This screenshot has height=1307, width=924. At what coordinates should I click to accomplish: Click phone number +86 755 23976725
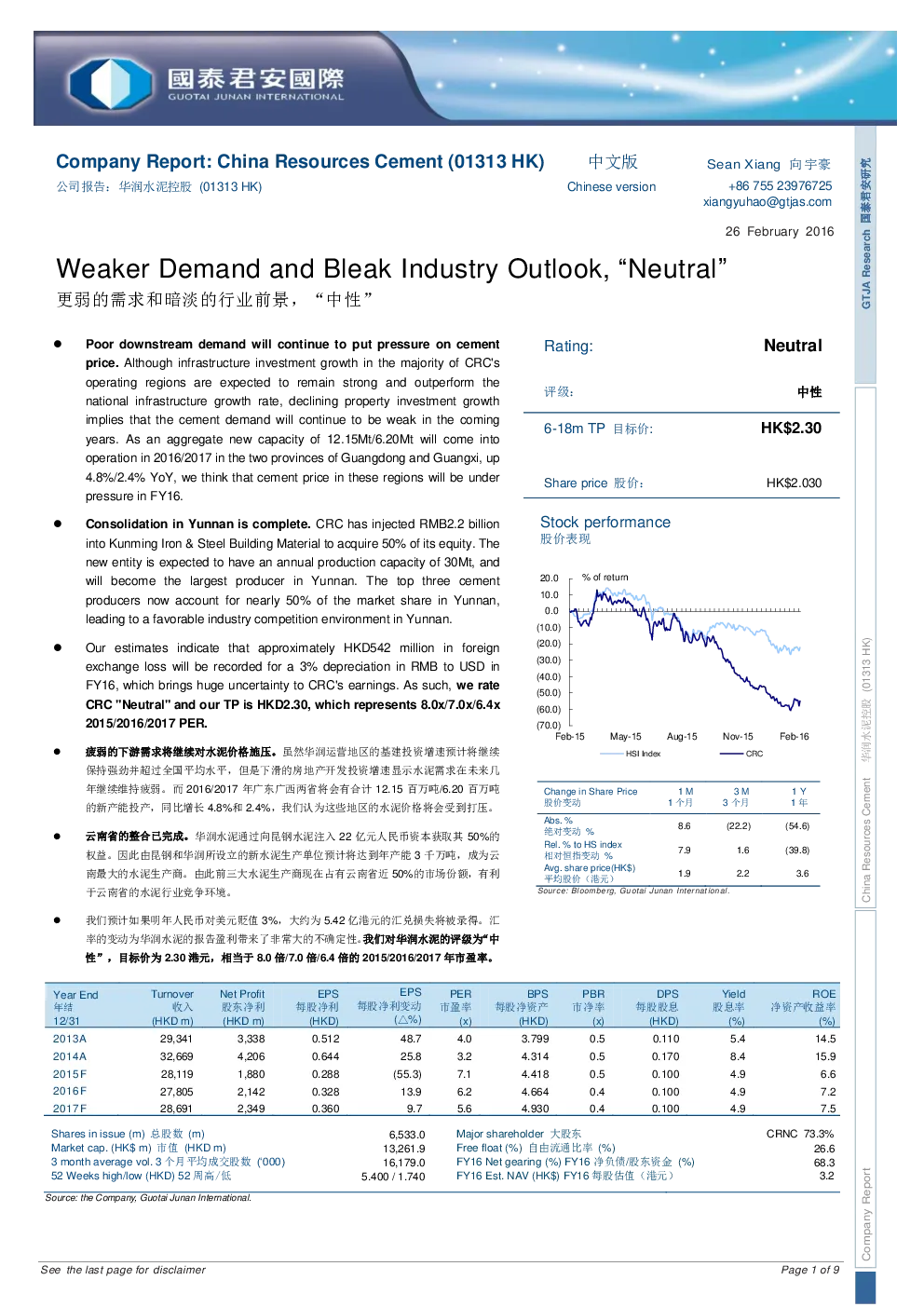pos(780,185)
